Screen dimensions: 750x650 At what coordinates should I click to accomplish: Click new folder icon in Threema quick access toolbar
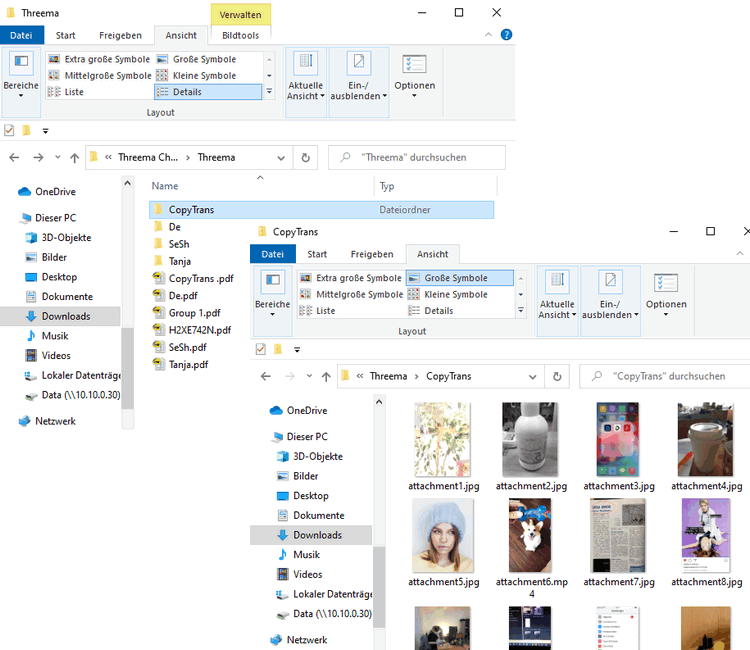(26, 130)
